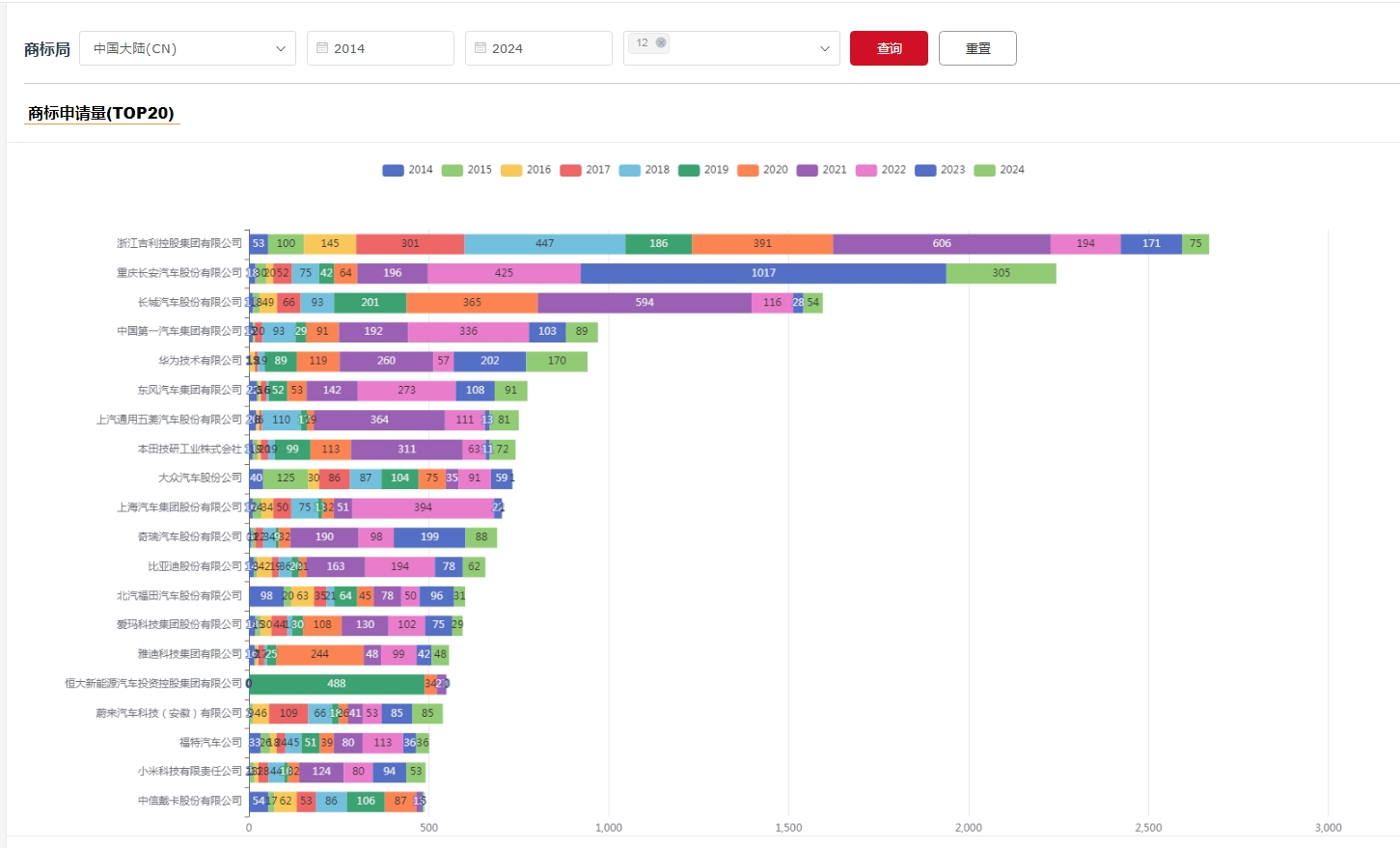Click the 2022 legend color swatch
Screen dimensions: 1400x848
pos(866,170)
